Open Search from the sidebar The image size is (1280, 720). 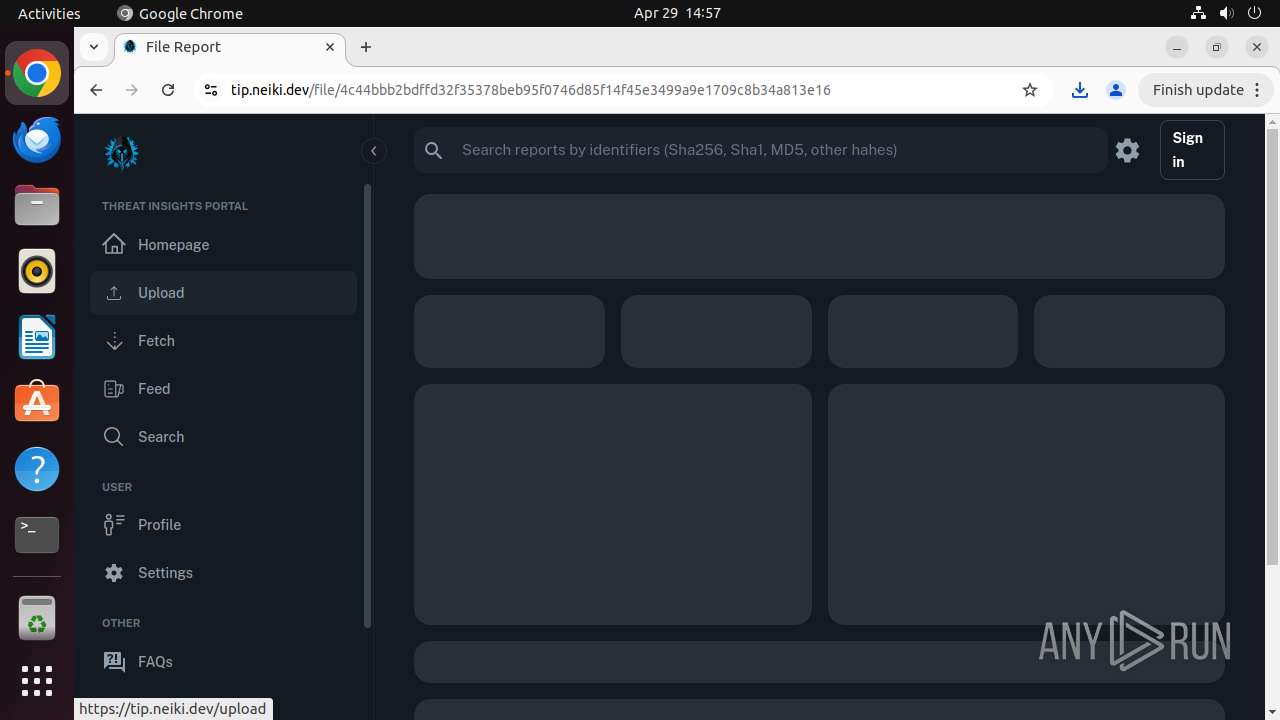[223, 437]
